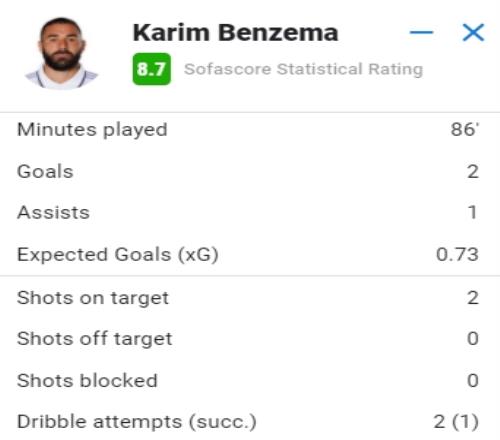Click the Goals value of 2
Screen dimensions: 500x440
coord(473,172)
